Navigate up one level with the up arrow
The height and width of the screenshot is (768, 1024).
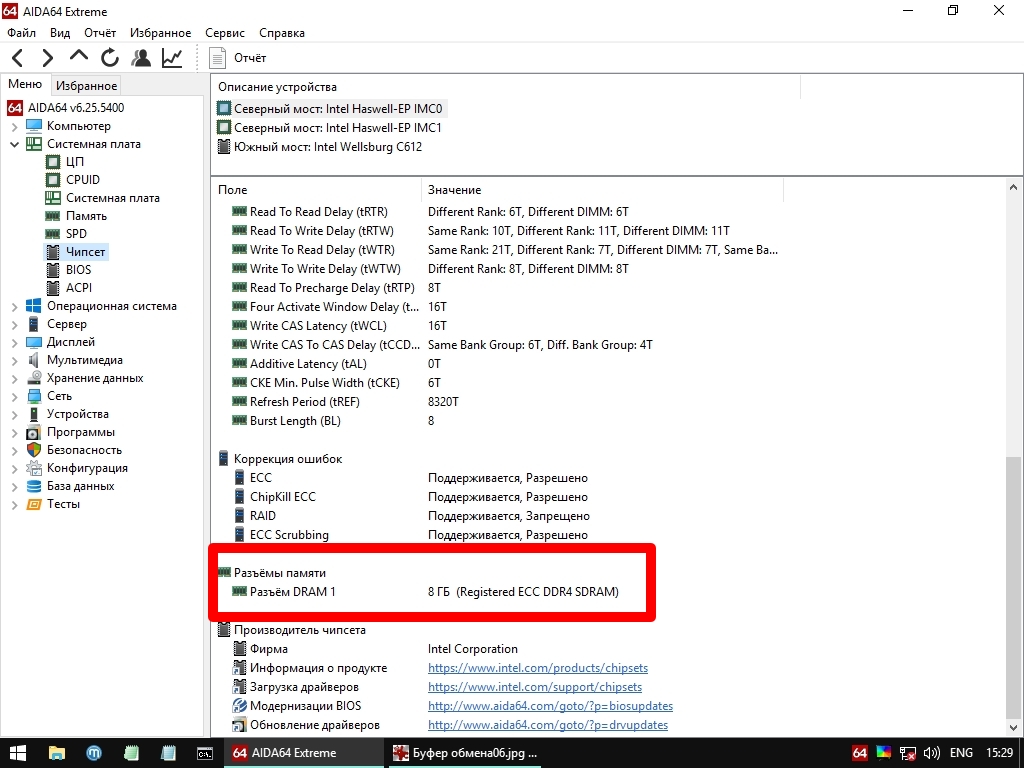pos(78,57)
